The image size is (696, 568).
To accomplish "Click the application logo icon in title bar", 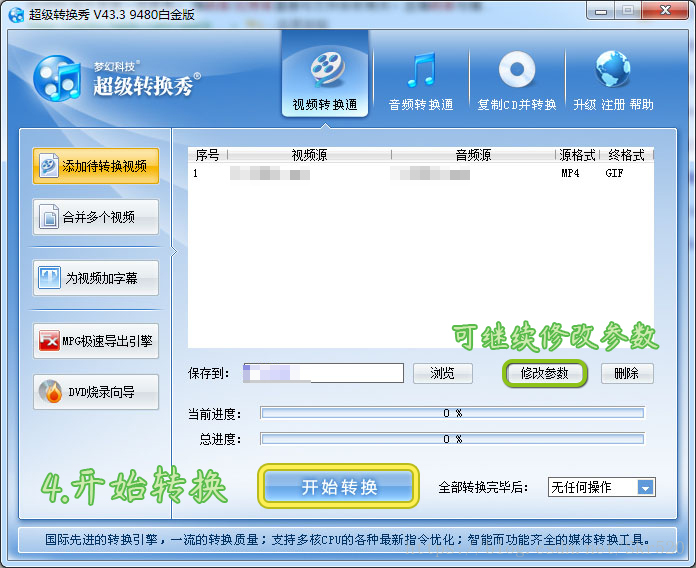I will [x=16, y=14].
